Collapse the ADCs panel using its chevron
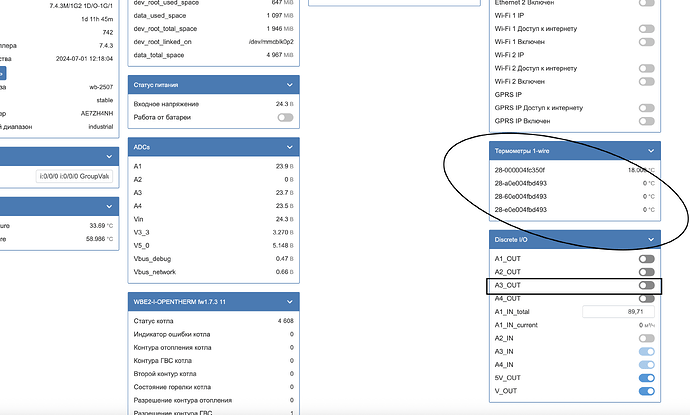 [289, 147]
